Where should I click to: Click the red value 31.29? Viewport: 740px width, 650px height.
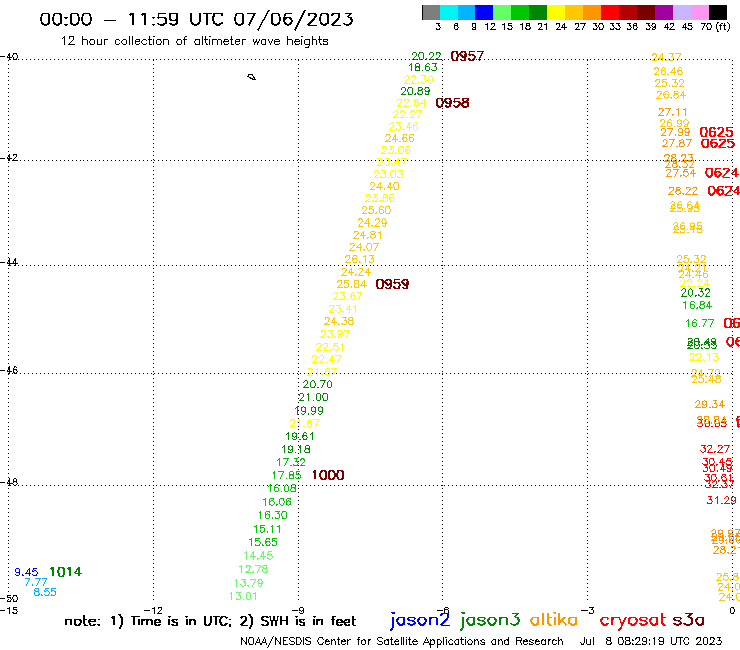pos(721,500)
